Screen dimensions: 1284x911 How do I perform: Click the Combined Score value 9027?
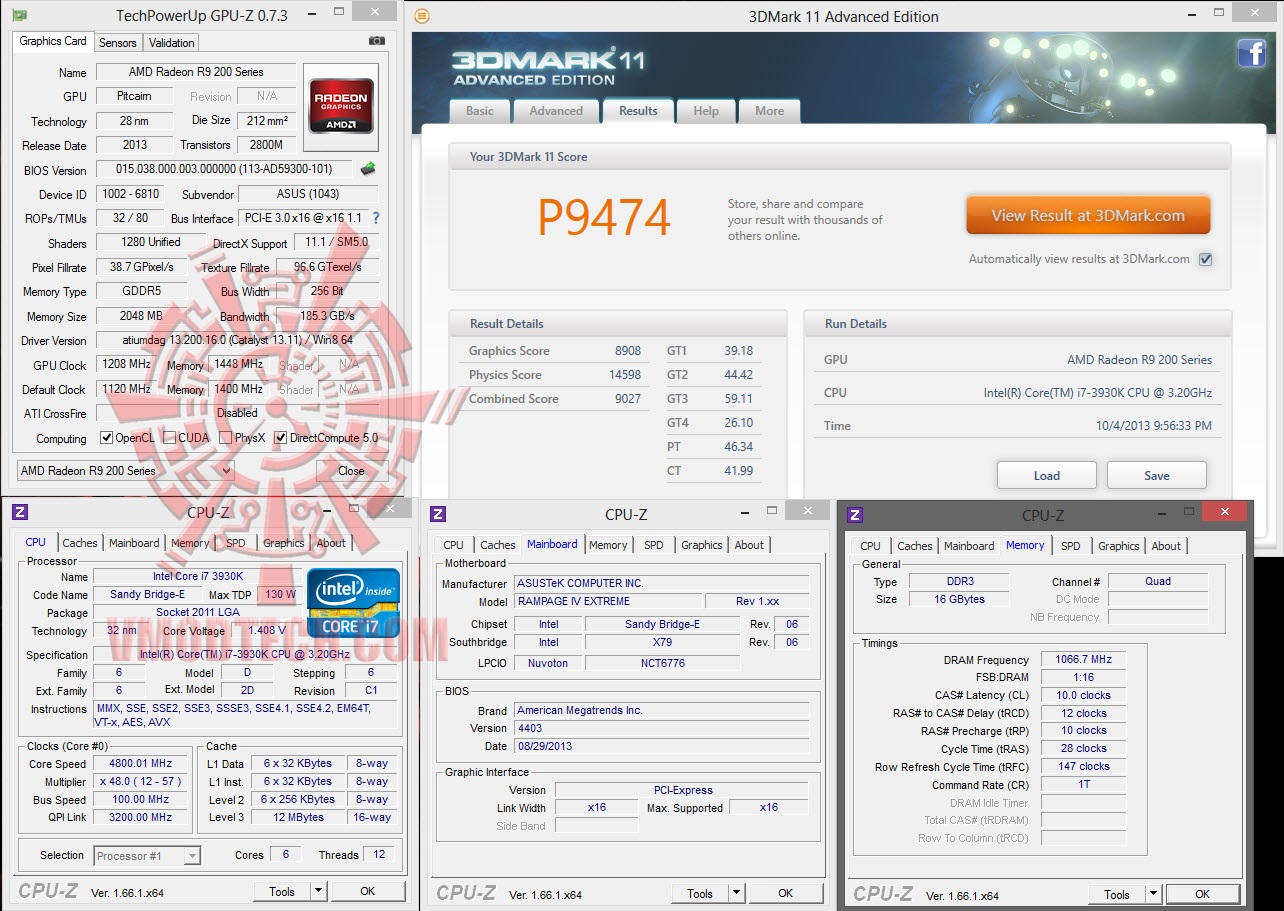(628, 399)
